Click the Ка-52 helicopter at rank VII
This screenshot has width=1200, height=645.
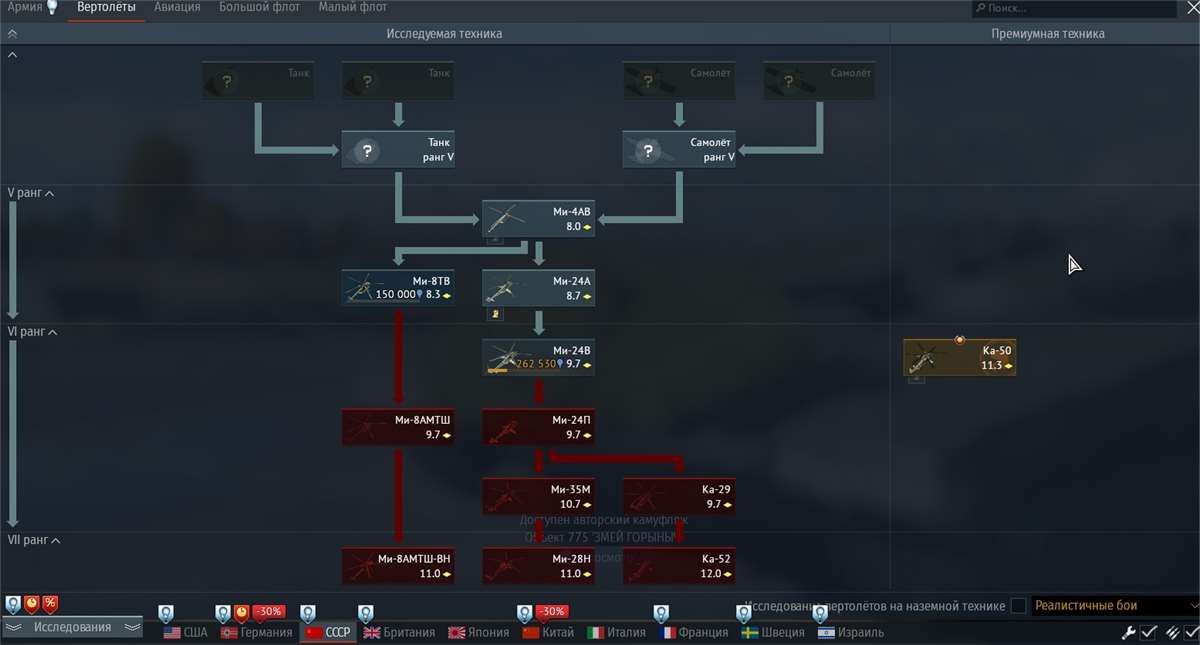(x=678, y=565)
